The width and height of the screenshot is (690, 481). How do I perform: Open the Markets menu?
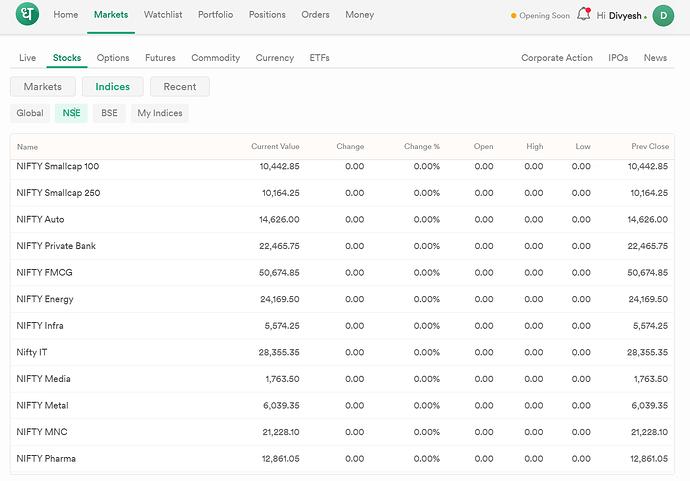(111, 15)
